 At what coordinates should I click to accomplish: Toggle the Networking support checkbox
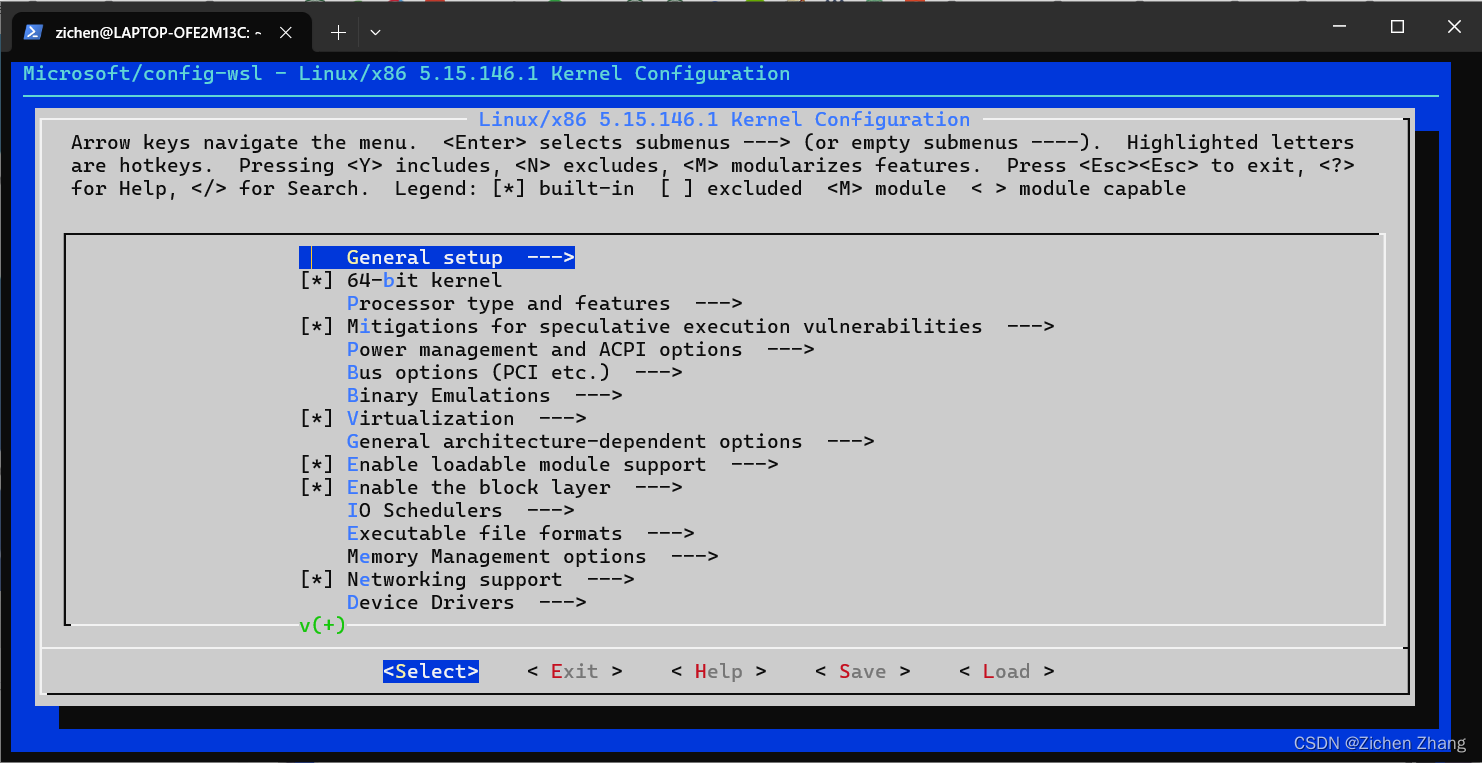point(316,579)
